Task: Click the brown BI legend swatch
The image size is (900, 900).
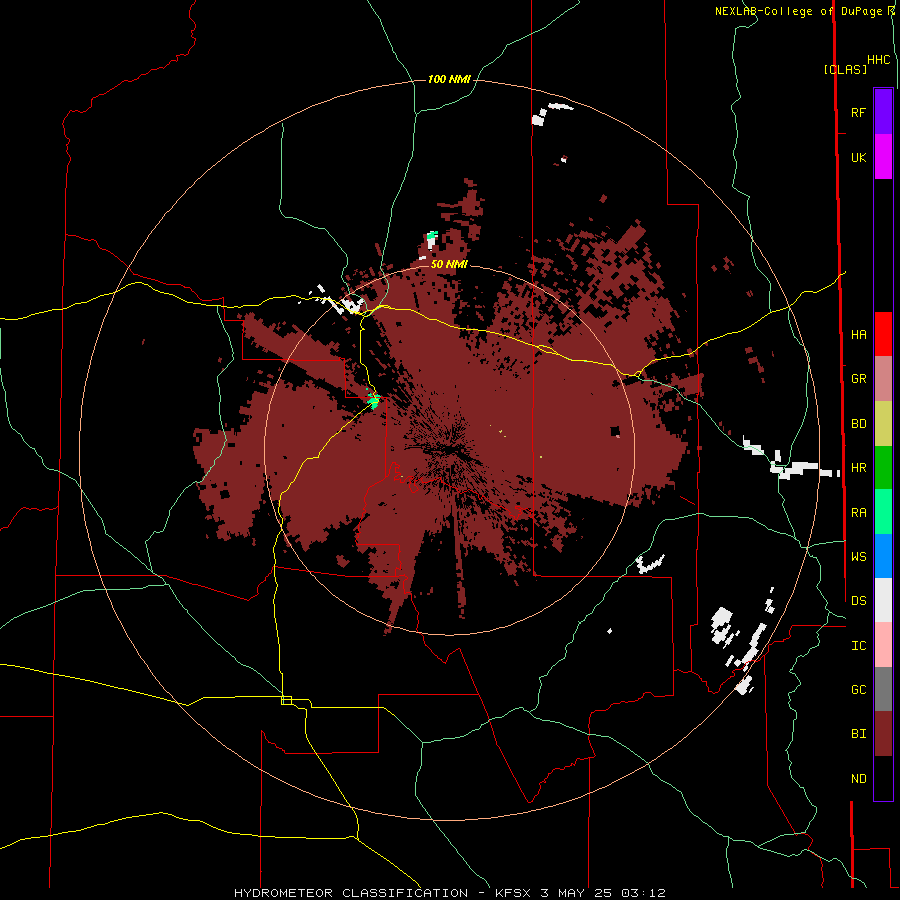Action: [883, 734]
